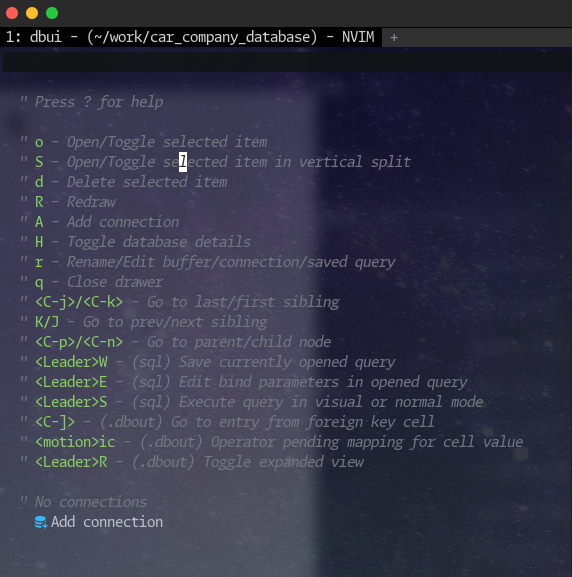This screenshot has width=572, height=577.
Task: Click the 'S - Open/Toggle' vertical split line
Action: point(215,162)
